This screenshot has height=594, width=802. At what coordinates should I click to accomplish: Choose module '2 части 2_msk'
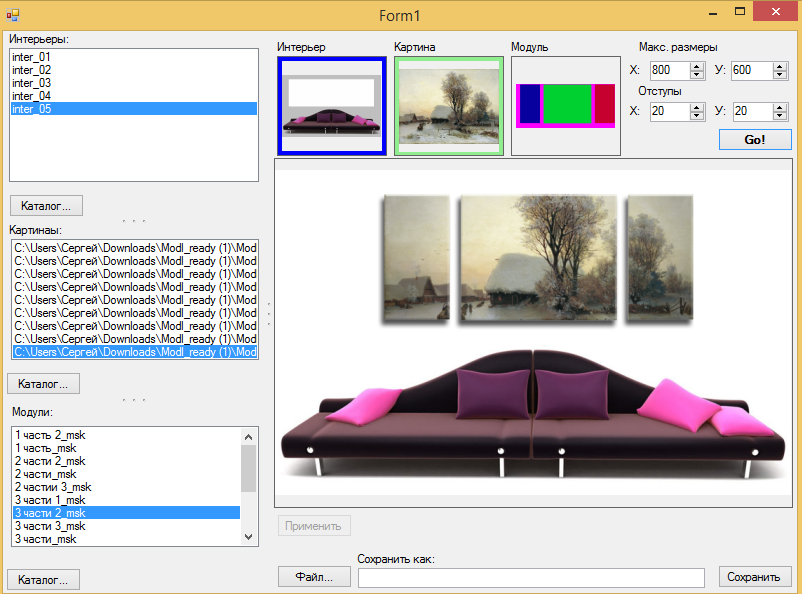(x=126, y=461)
